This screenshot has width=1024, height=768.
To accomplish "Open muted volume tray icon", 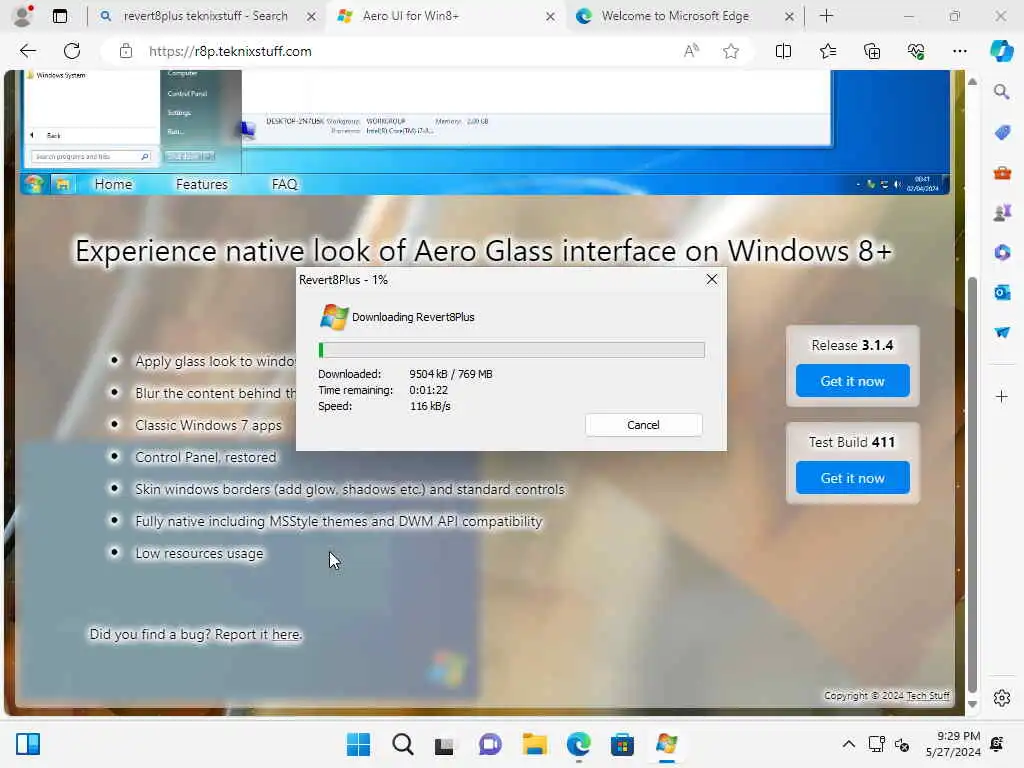I will click(902, 744).
